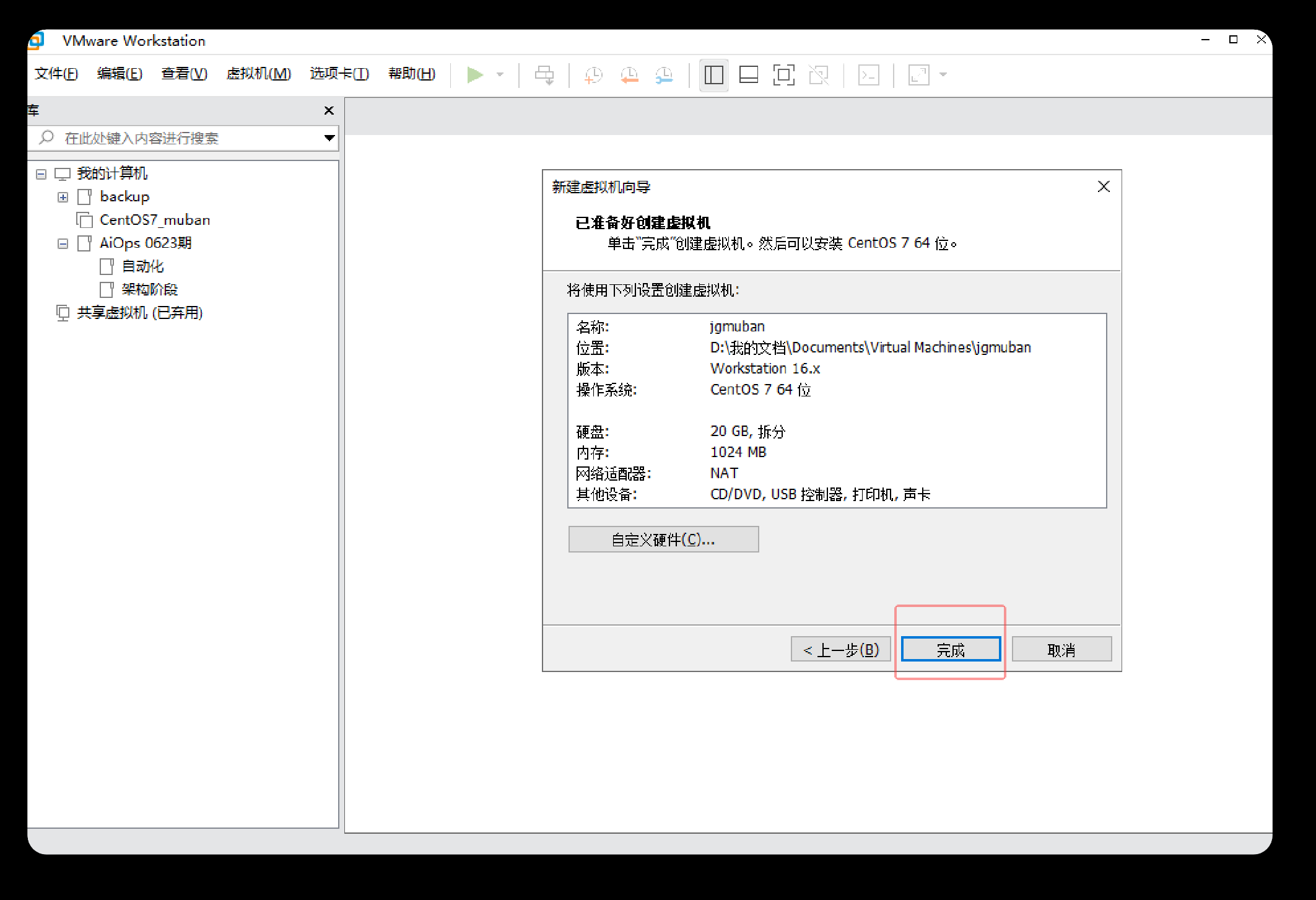
Task: Open the 选项卡(T) menu
Action: [339, 74]
